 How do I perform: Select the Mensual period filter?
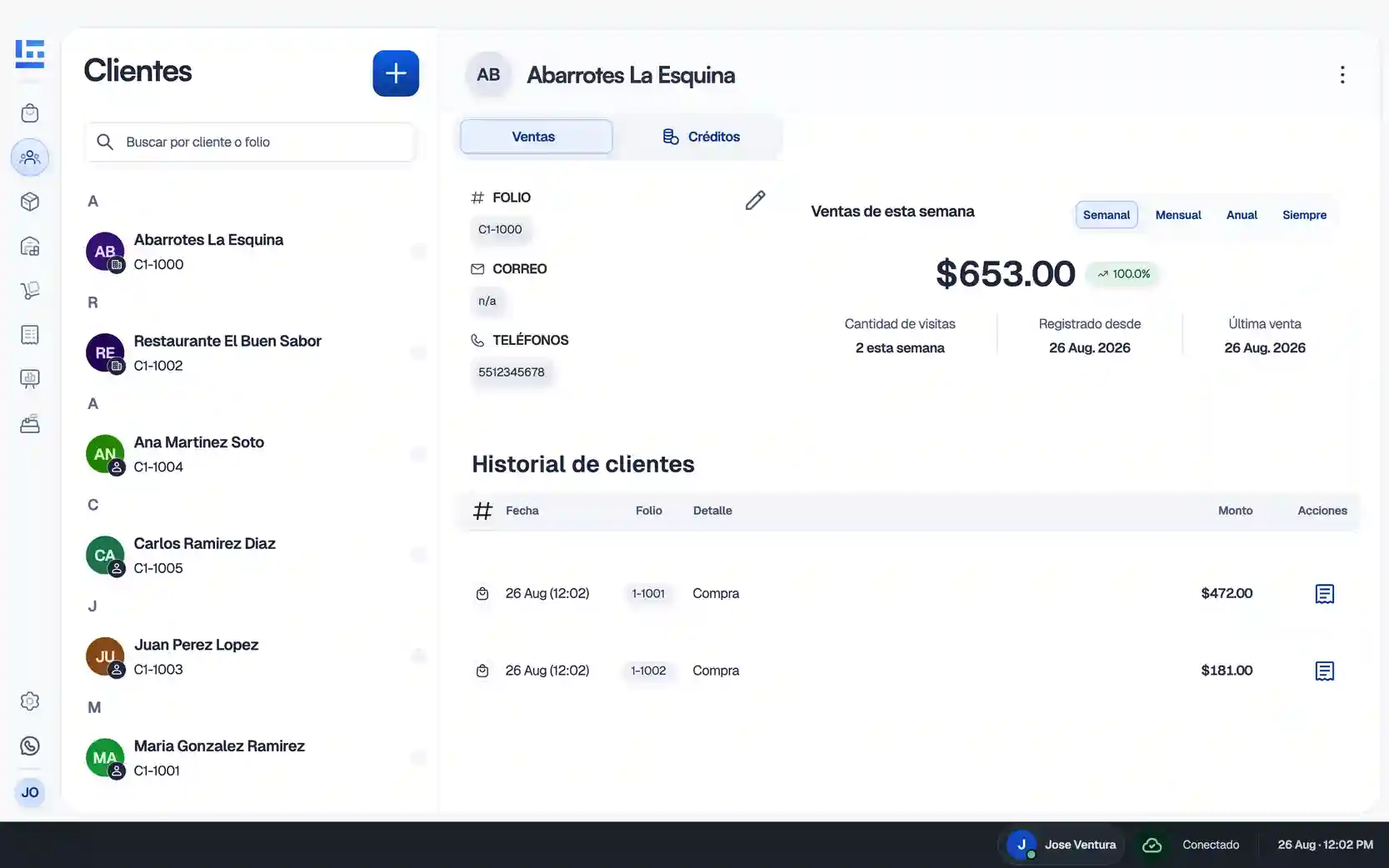click(x=1178, y=215)
